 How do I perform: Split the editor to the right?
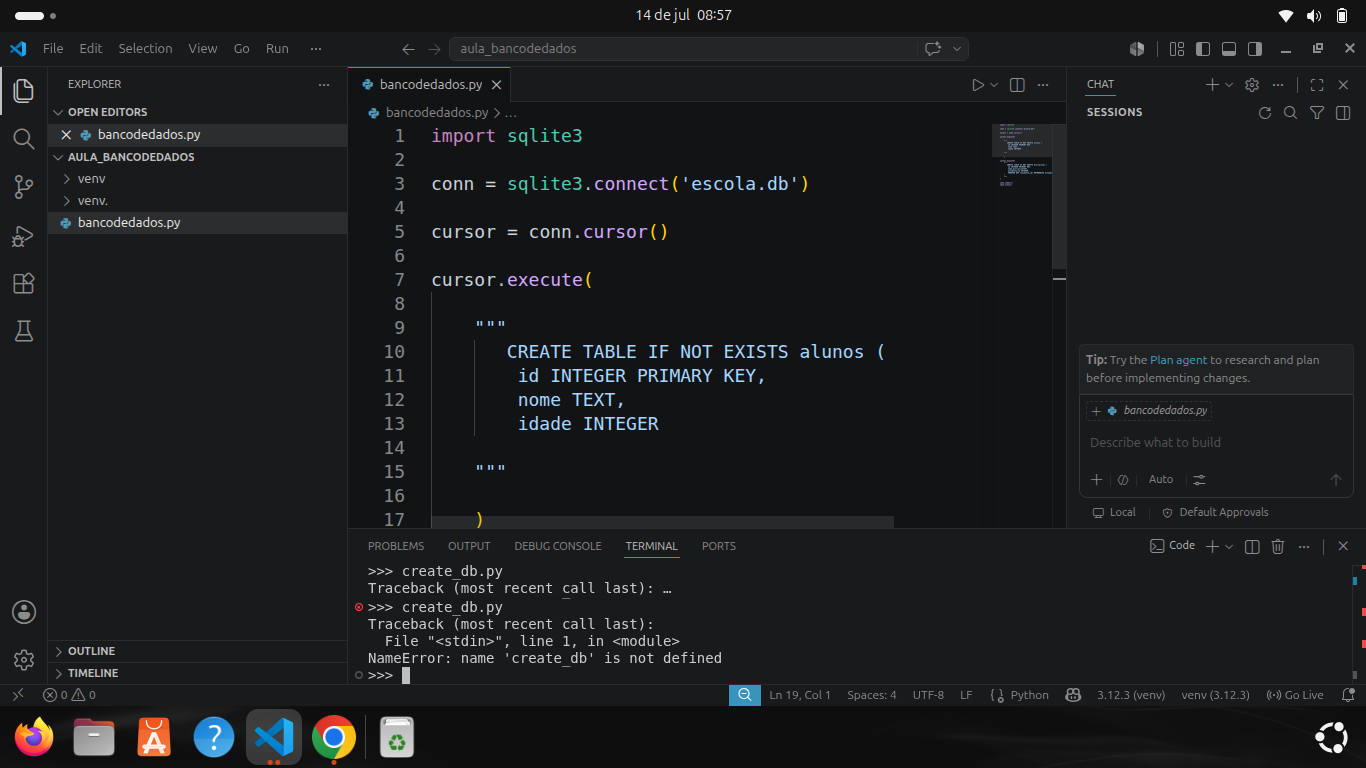point(1017,85)
